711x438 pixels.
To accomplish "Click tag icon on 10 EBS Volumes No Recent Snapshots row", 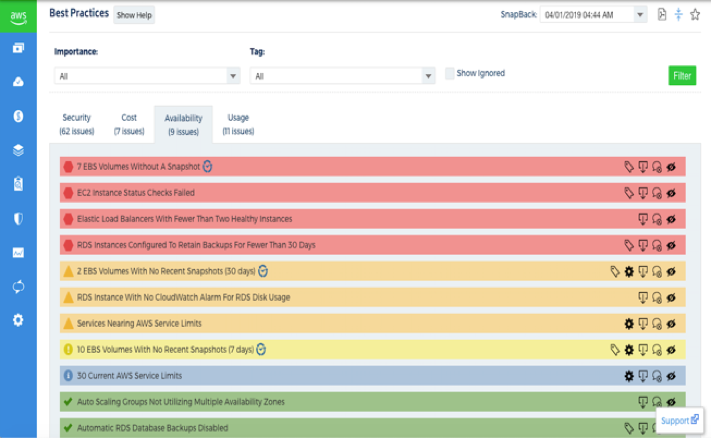I will coord(615,350).
